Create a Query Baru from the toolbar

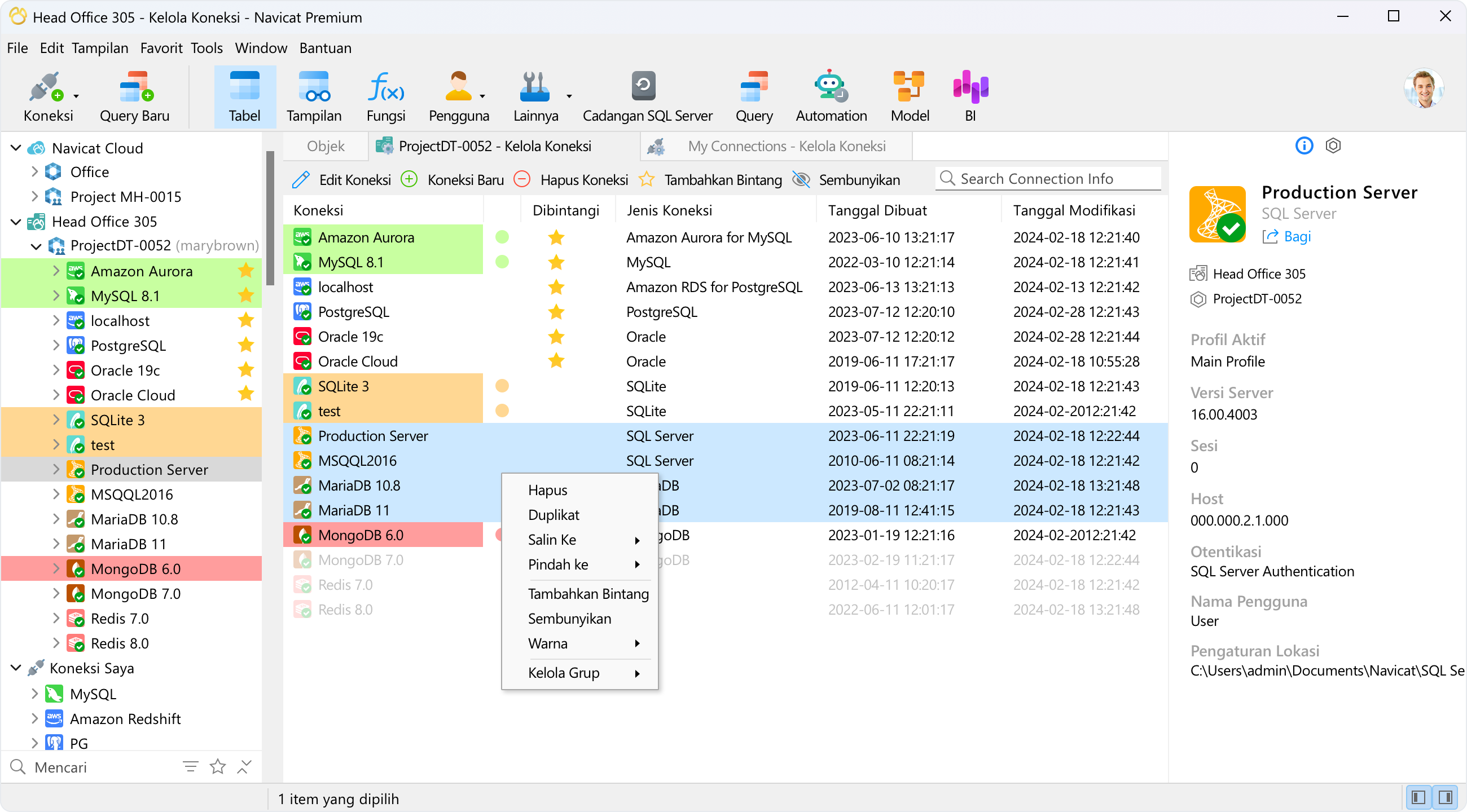[134, 97]
